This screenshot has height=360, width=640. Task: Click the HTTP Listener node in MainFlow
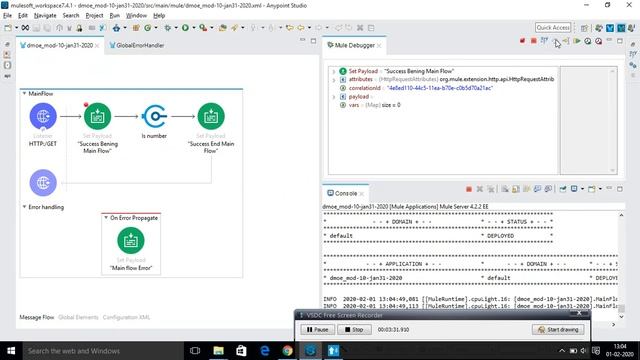click(43, 116)
